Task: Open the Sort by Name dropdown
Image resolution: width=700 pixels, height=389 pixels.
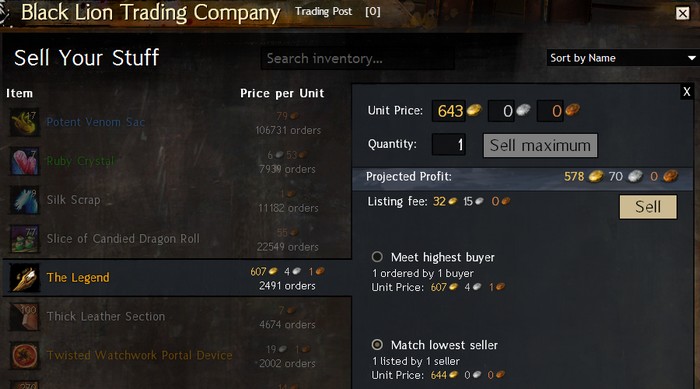Action: (x=623, y=58)
